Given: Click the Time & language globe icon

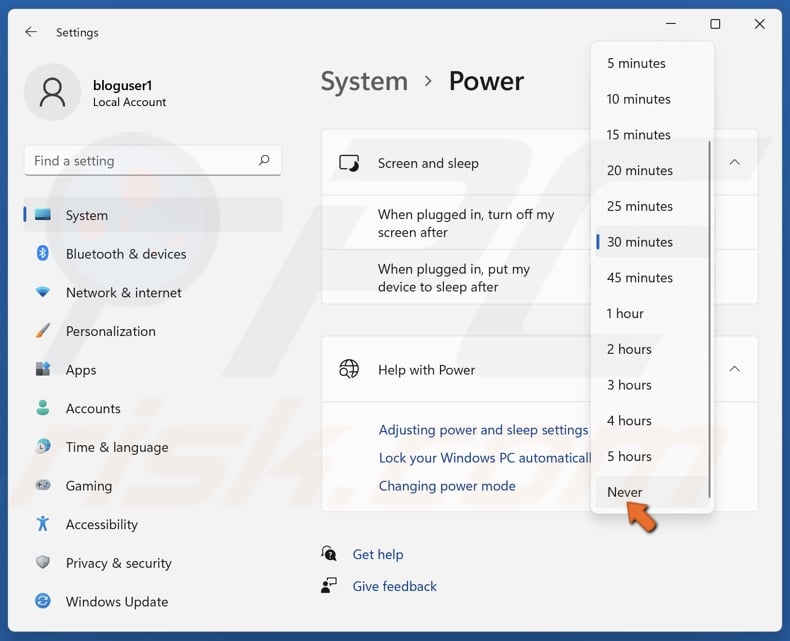Looking at the screenshot, I should point(43,446).
